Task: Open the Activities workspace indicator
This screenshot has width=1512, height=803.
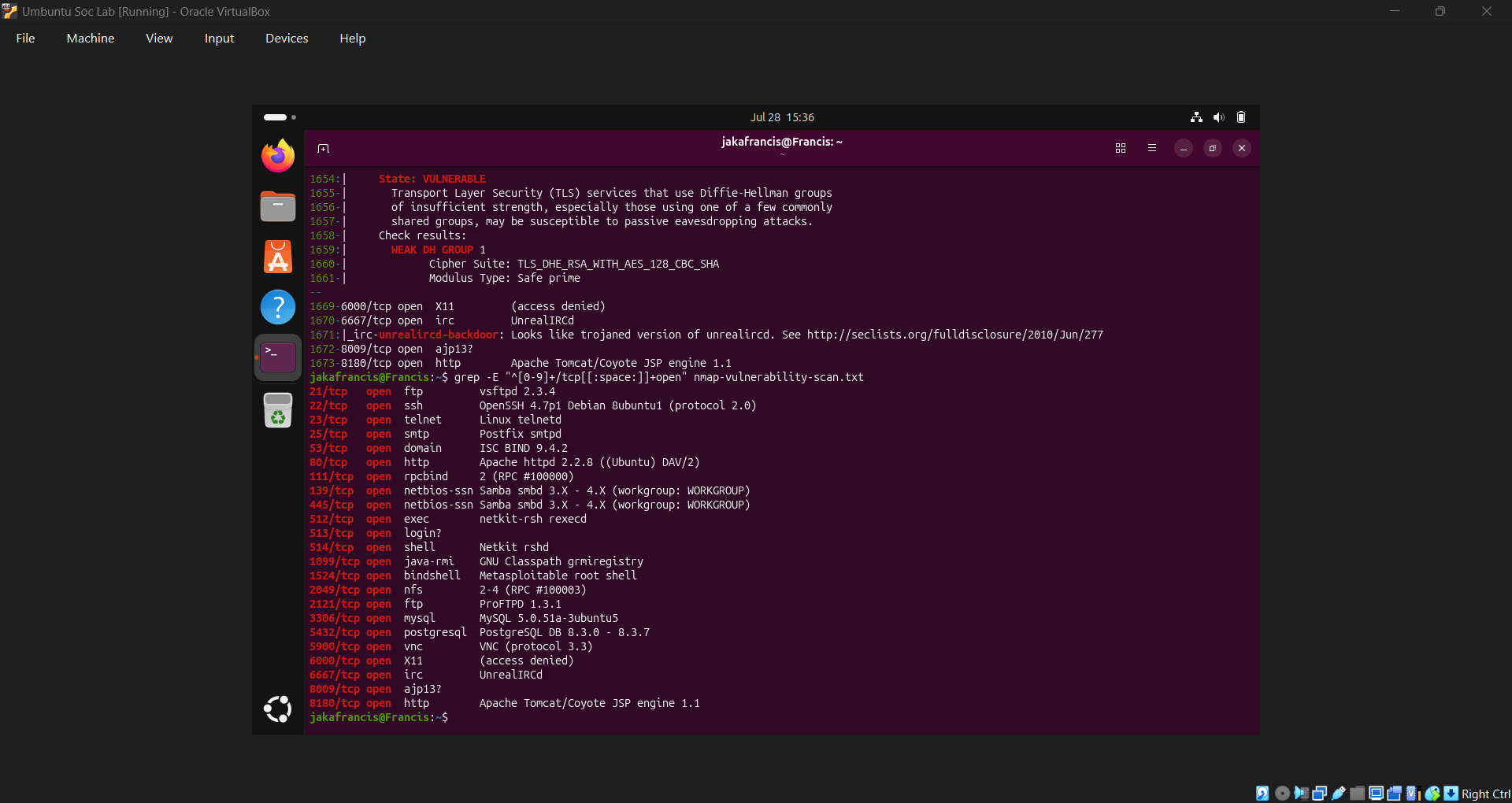Action: point(280,117)
